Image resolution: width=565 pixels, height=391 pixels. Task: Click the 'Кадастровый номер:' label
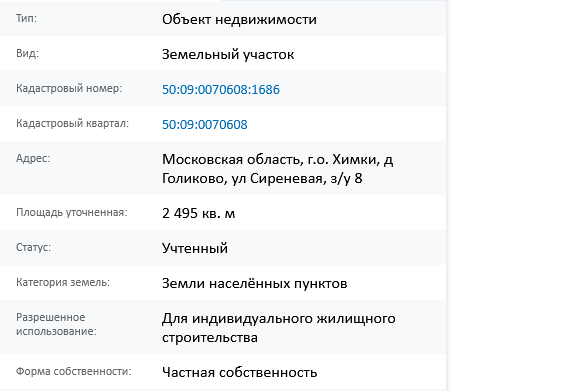pos(69,88)
